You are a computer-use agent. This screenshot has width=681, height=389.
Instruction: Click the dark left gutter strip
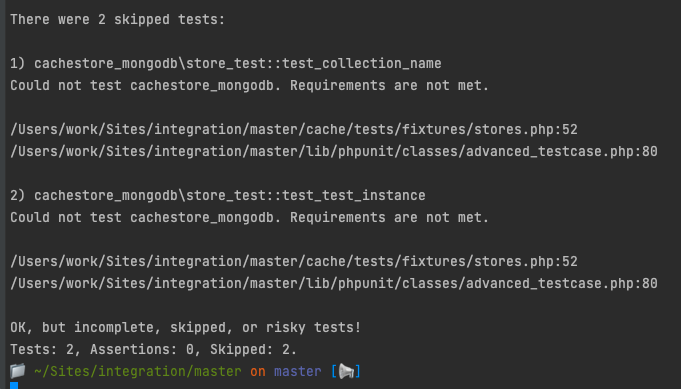pos(3,194)
